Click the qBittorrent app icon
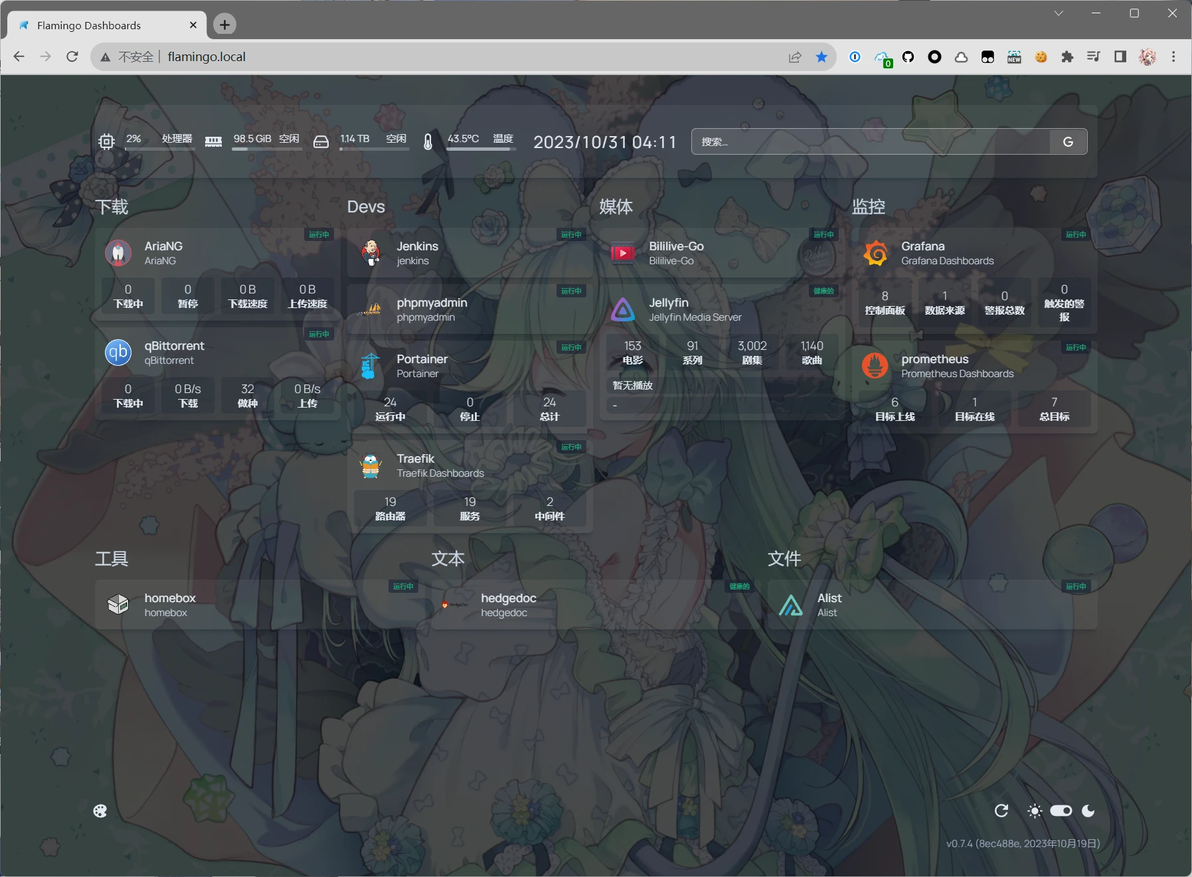The width and height of the screenshot is (1192, 877). tap(118, 352)
